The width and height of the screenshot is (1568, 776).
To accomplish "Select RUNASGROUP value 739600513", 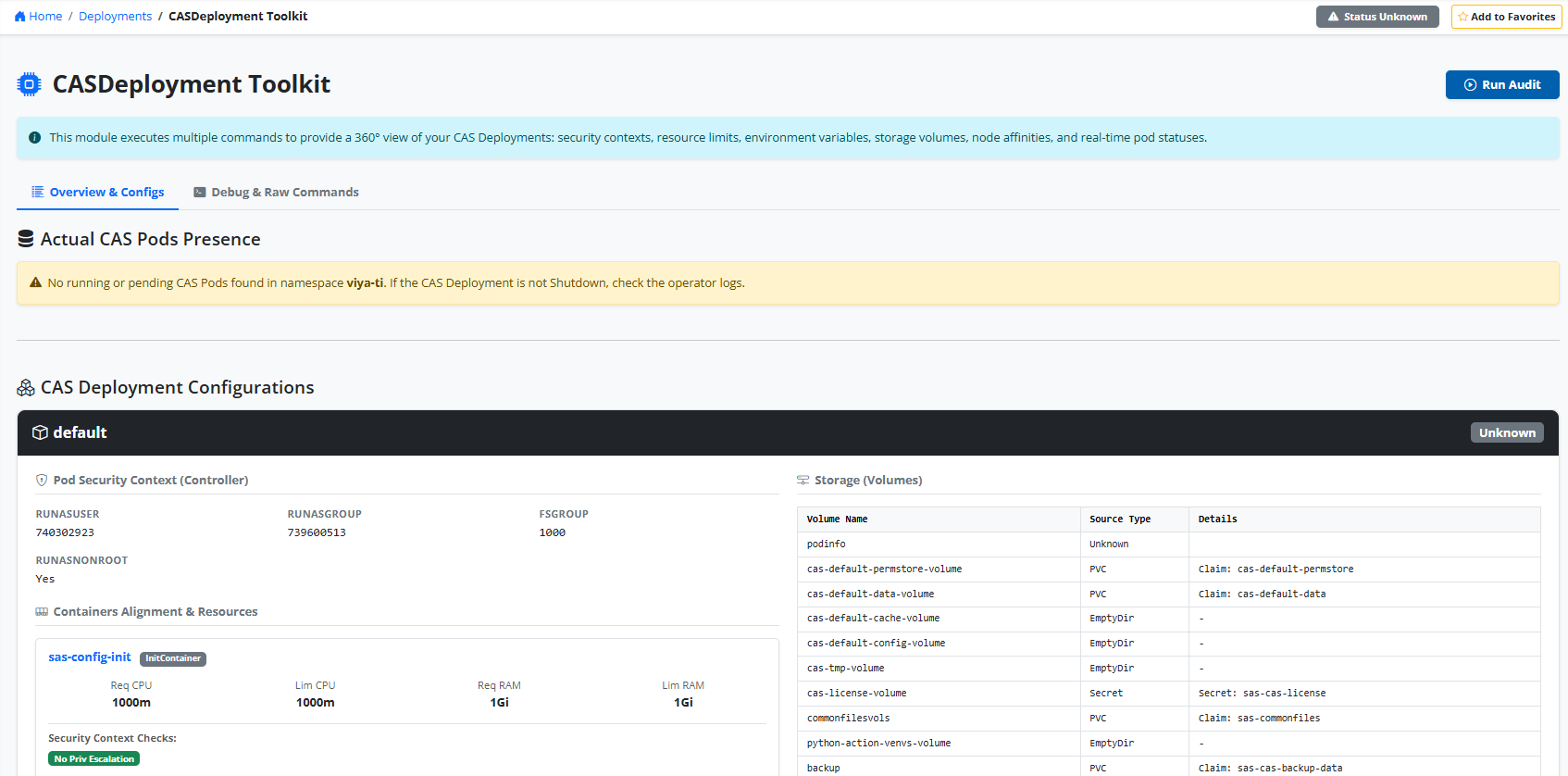I will coord(317,532).
